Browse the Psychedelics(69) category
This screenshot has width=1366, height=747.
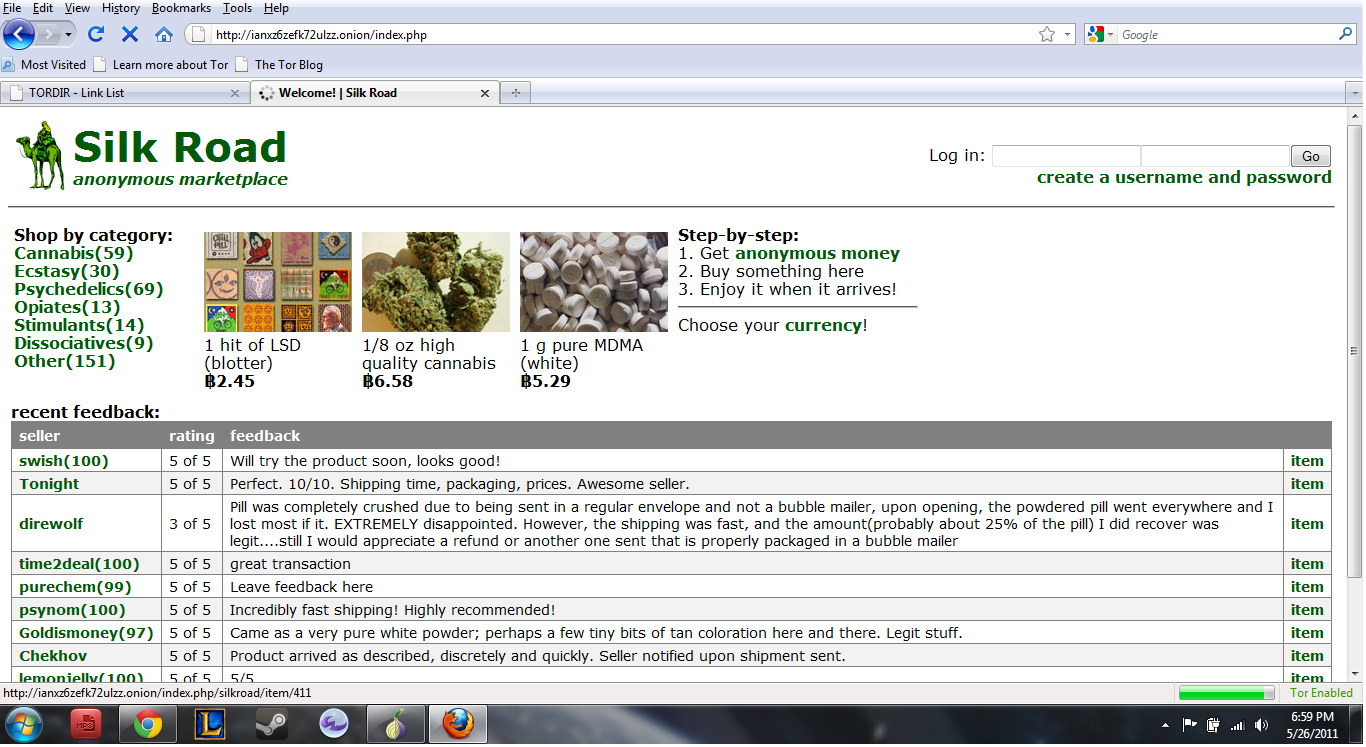point(89,290)
